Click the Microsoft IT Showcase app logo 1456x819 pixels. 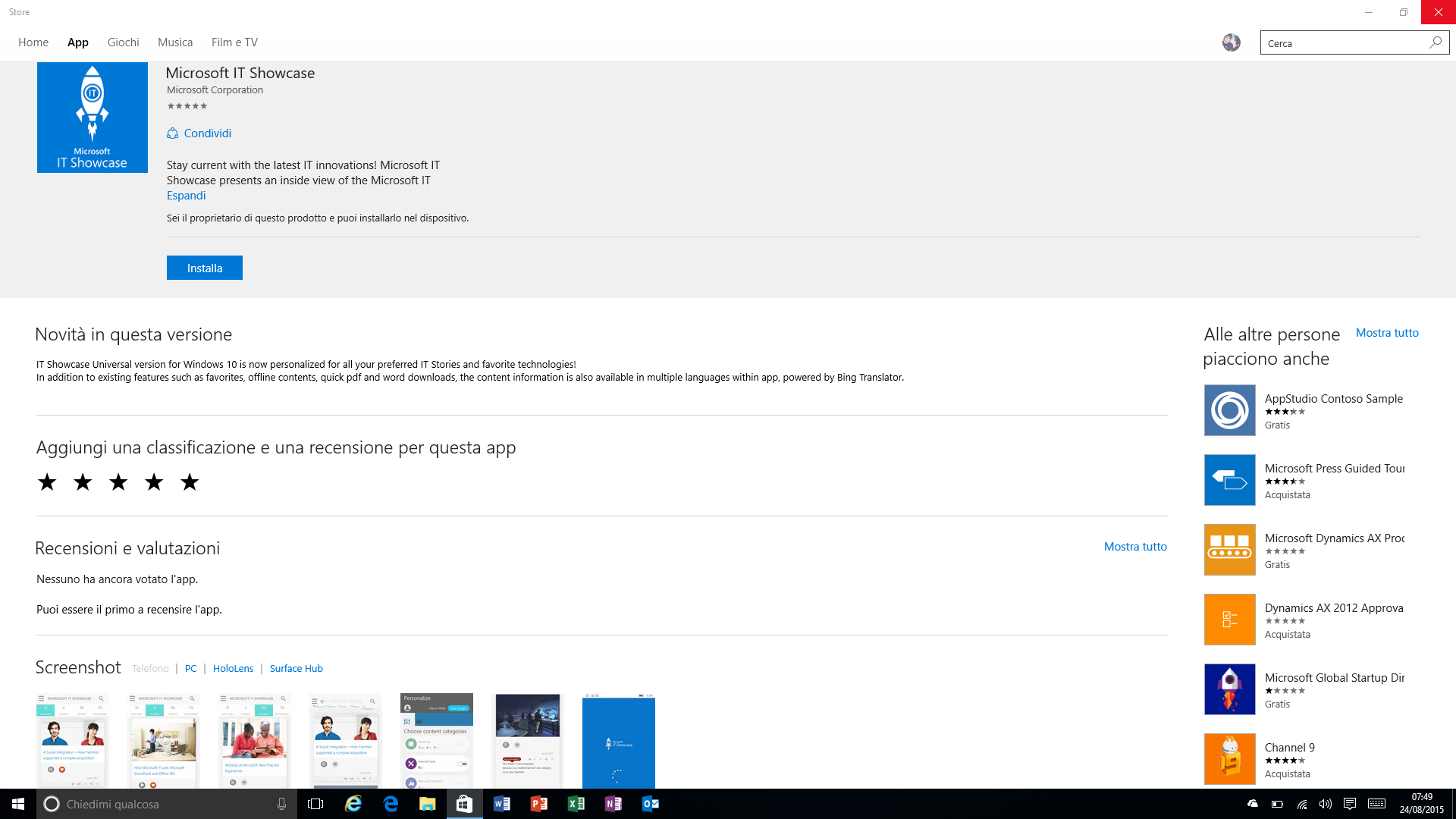pos(93,118)
